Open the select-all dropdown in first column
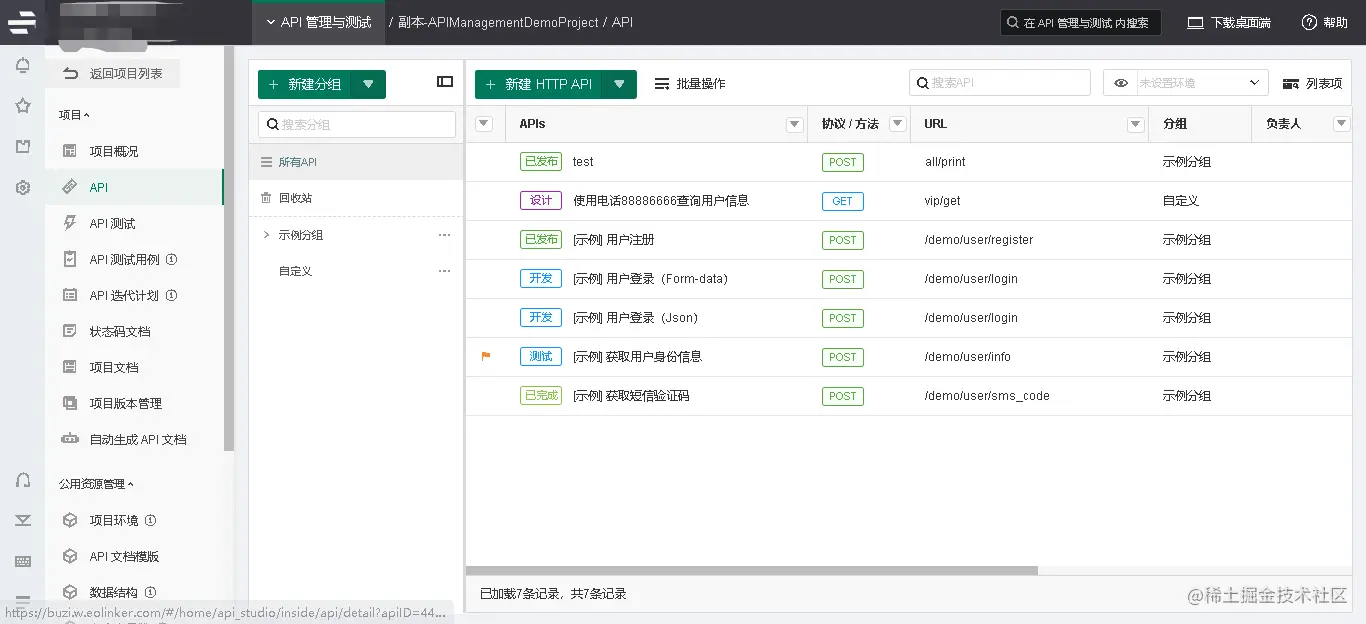 [x=484, y=124]
